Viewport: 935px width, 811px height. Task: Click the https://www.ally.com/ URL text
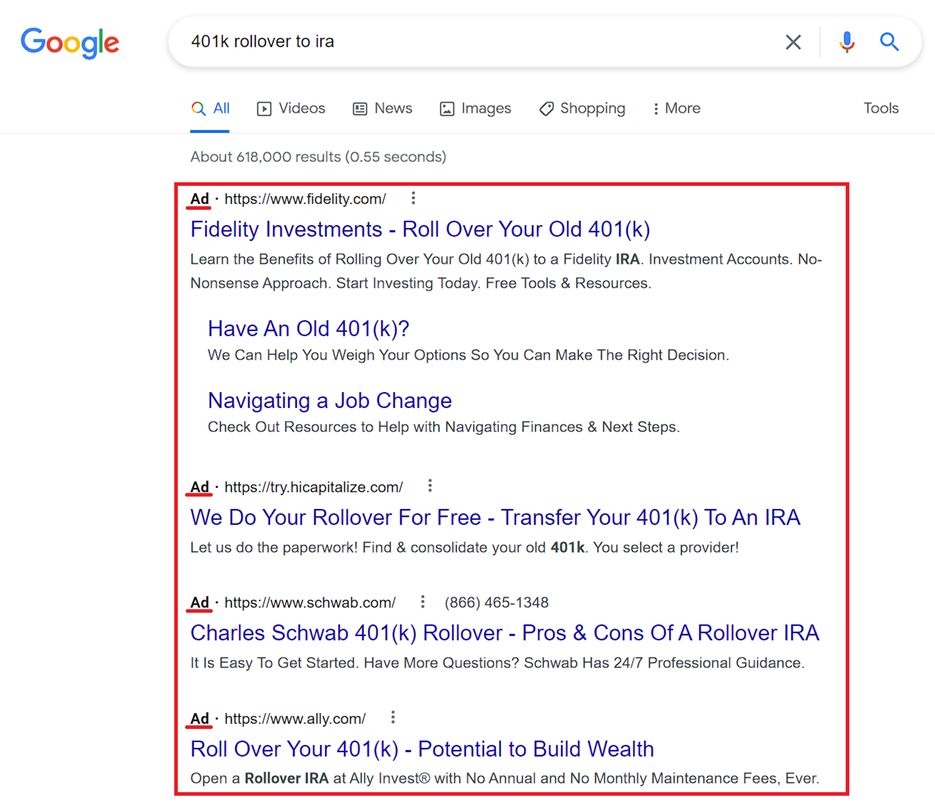[x=295, y=719]
